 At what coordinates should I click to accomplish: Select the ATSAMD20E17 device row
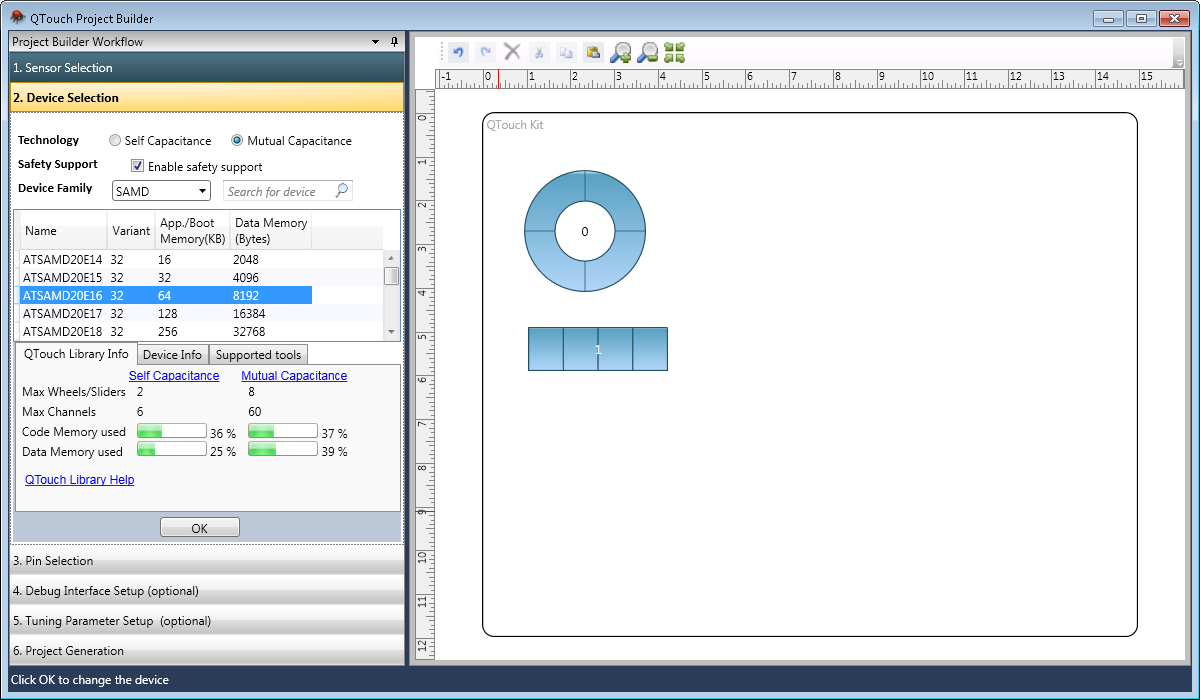166,313
